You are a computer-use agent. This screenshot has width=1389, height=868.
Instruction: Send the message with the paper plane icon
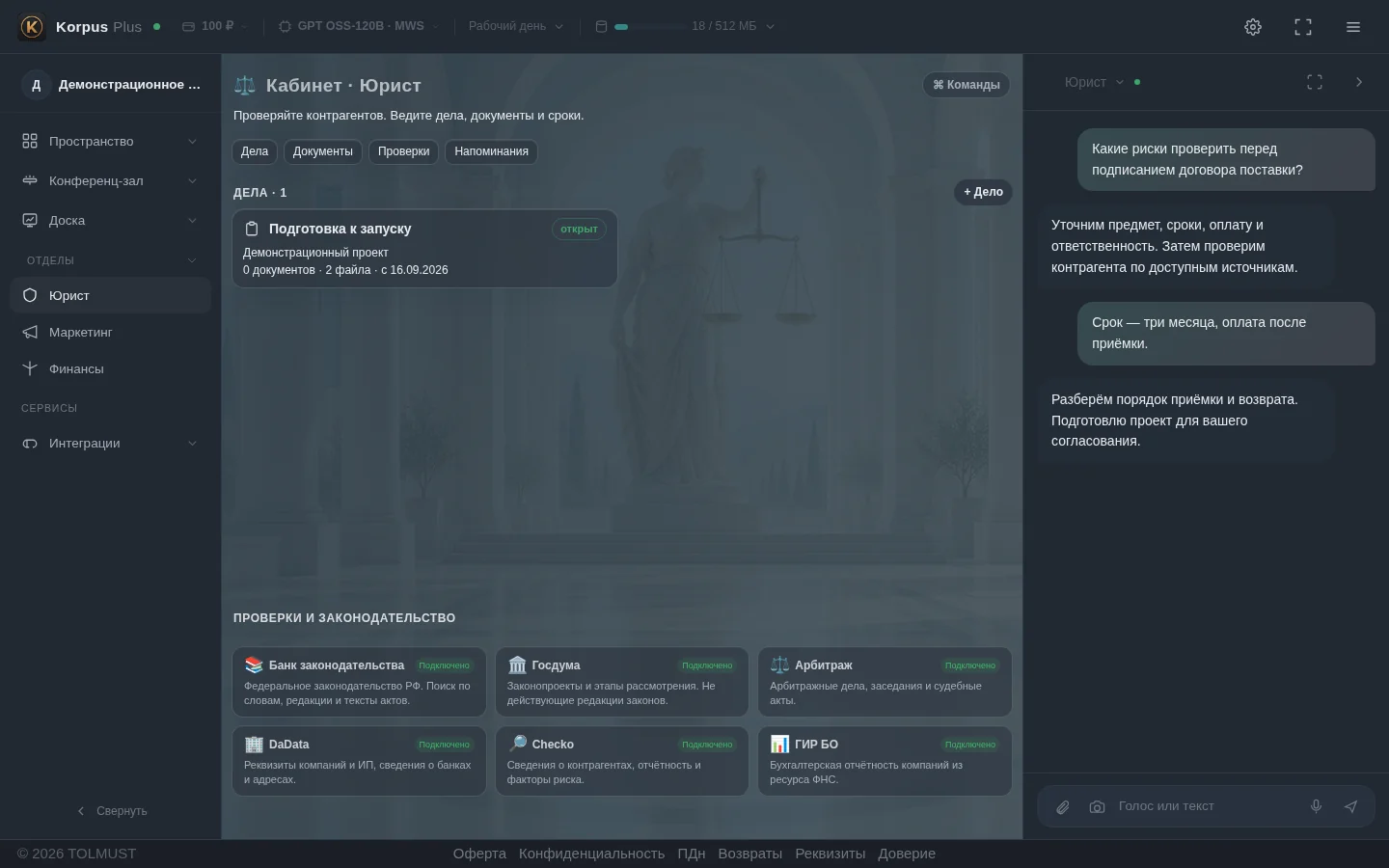pyautogui.click(x=1350, y=806)
